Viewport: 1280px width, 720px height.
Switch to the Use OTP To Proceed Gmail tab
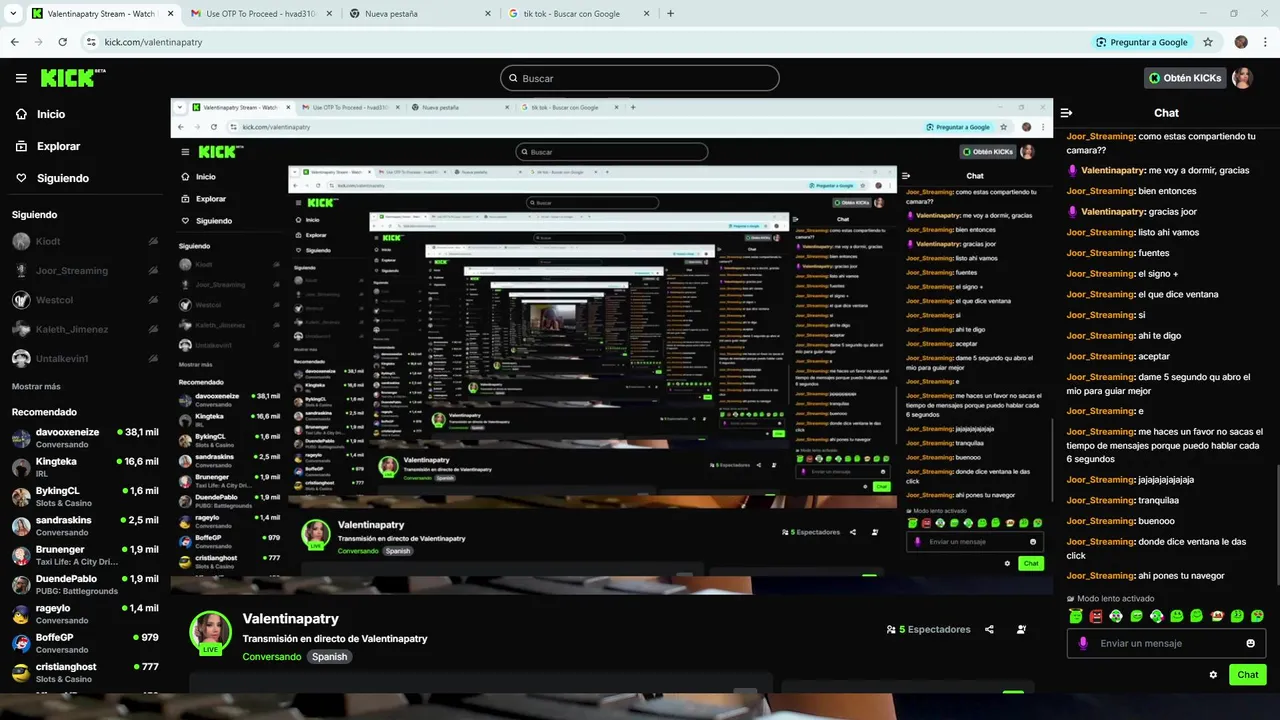pos(260,14)
